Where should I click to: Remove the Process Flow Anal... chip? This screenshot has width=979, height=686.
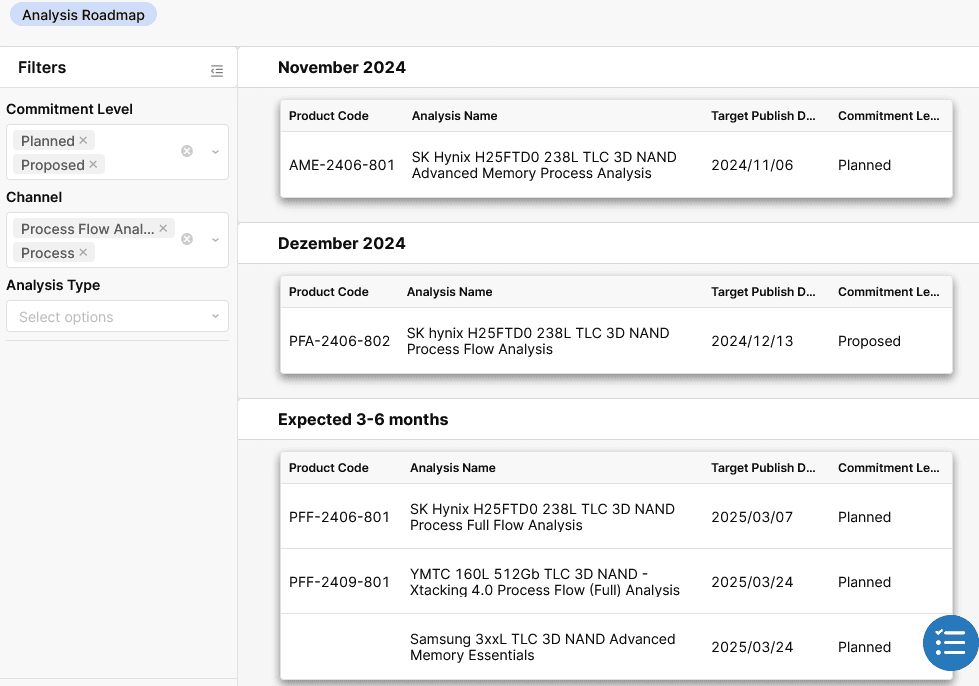163,229
